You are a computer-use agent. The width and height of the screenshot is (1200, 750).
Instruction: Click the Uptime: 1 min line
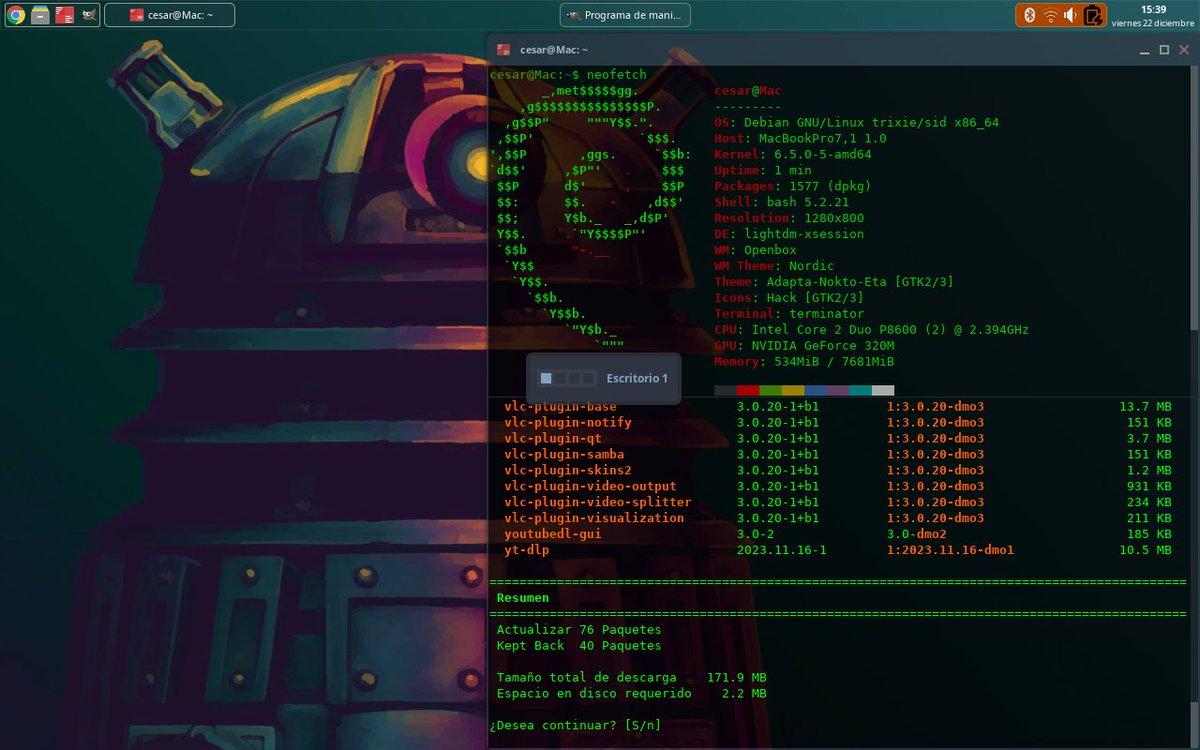[763, 171]
